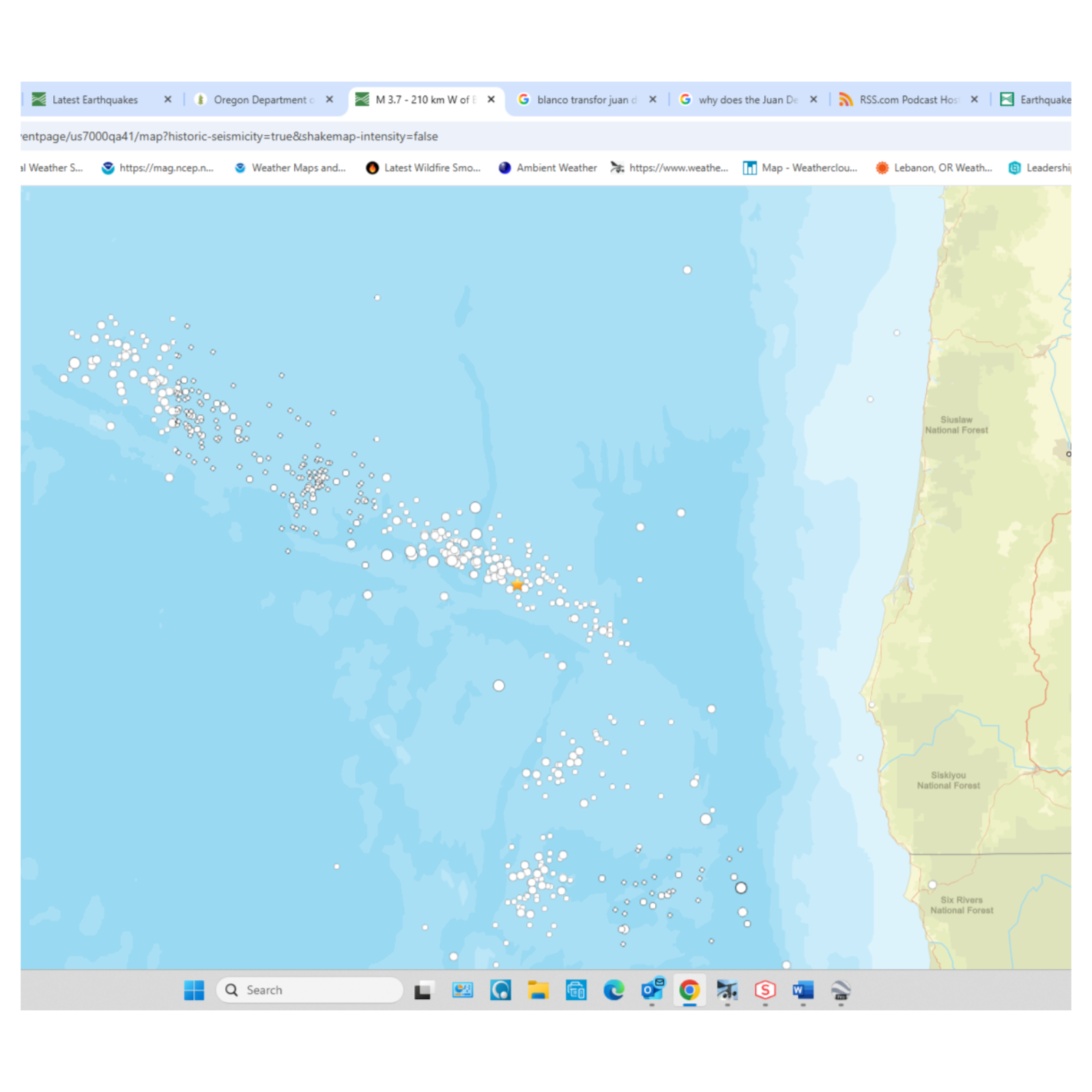Close the 'why does the Juan De' tab
This screenshot has width=1092, height=1092.
tap(814, 100)
